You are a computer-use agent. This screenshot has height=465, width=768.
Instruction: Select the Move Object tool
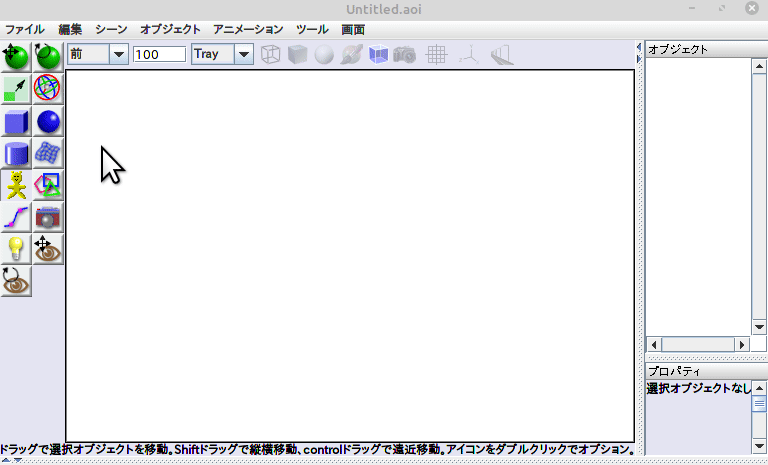(16, 57)
